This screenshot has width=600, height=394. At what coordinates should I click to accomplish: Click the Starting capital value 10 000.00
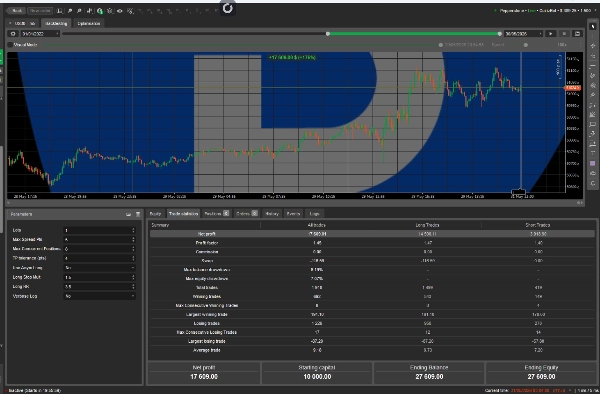(x=317, y=377)
